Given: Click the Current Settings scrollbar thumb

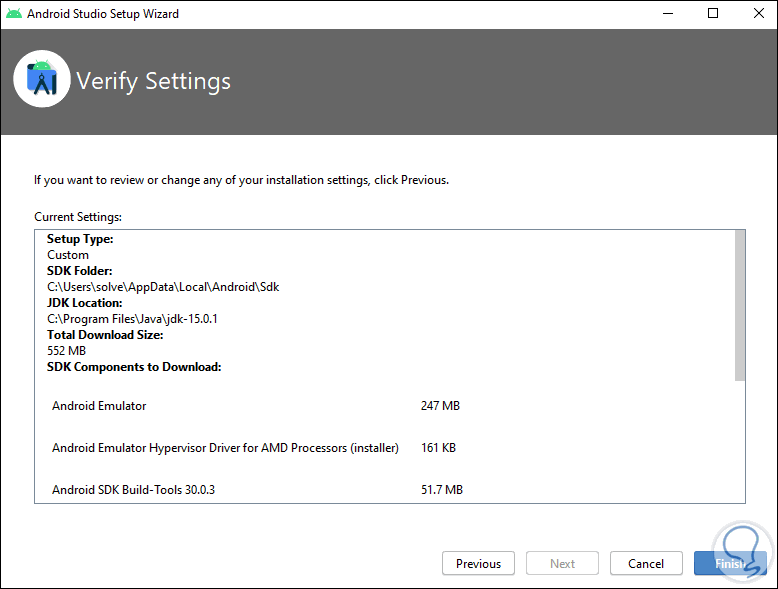Looking at the screenshot, I should tap(740, 305).
